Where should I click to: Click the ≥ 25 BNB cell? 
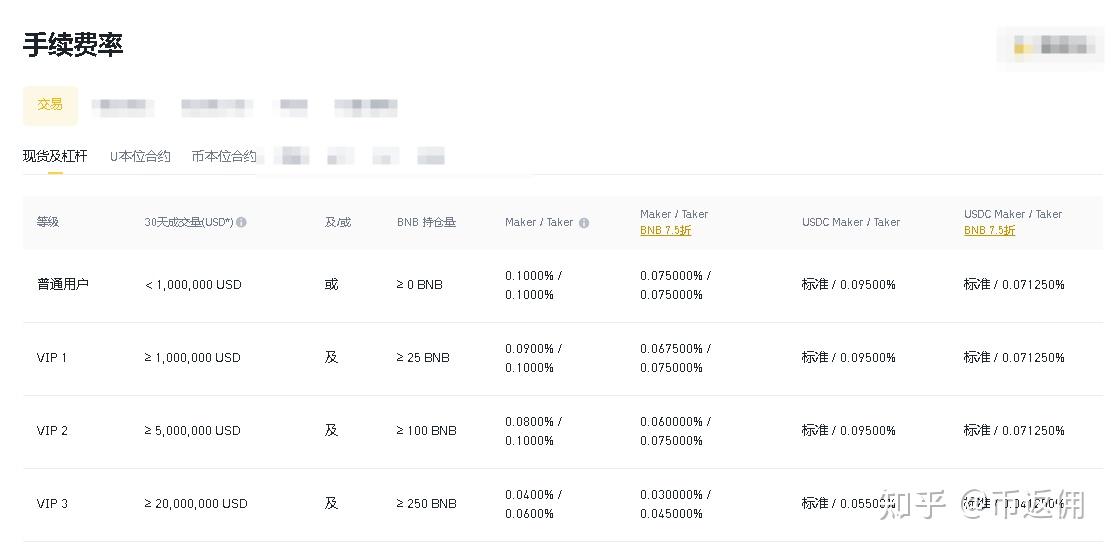(423, 358)
